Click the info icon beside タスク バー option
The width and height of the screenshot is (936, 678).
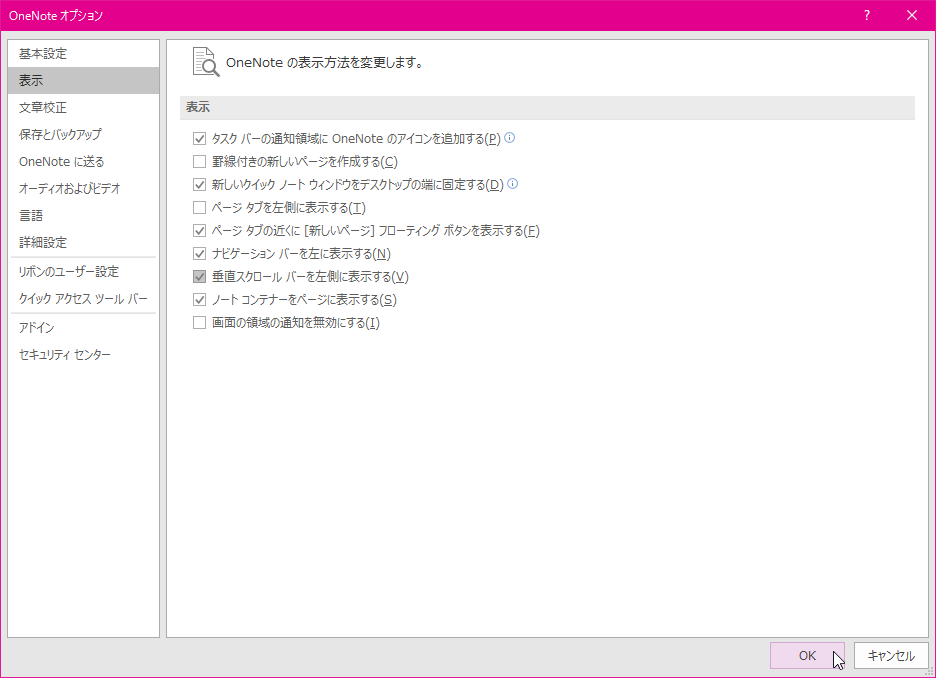coord(509,138)
